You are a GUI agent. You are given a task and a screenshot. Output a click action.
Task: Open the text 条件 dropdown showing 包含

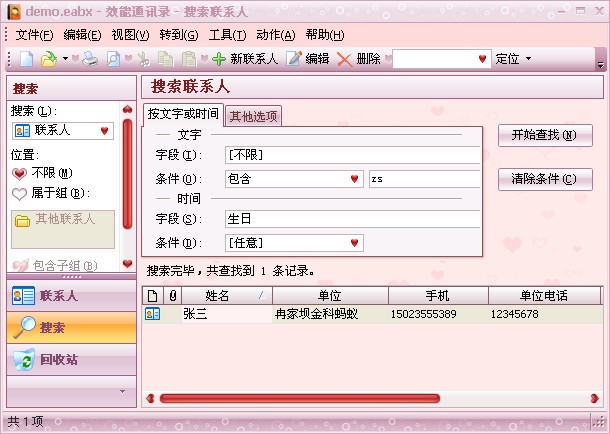click(293, 179)
